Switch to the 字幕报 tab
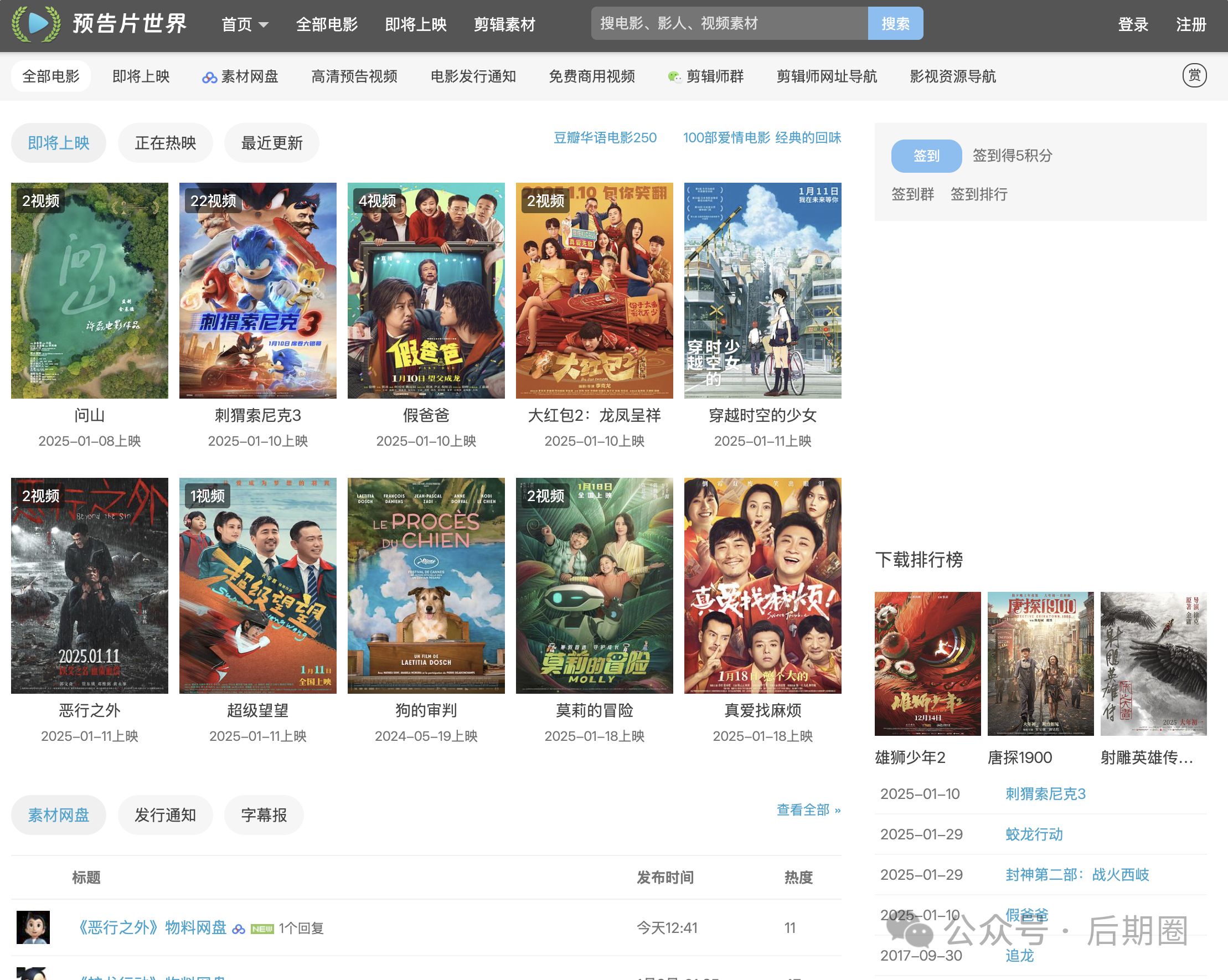The height and width of the screenshot is (980, 1228). [264, 815]
